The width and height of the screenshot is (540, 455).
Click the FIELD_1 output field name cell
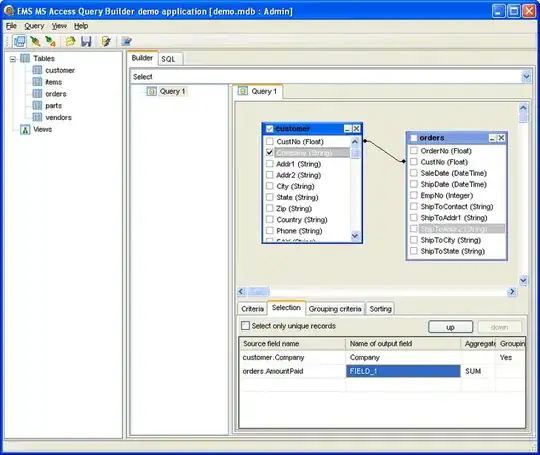click(x=403, y=371)
